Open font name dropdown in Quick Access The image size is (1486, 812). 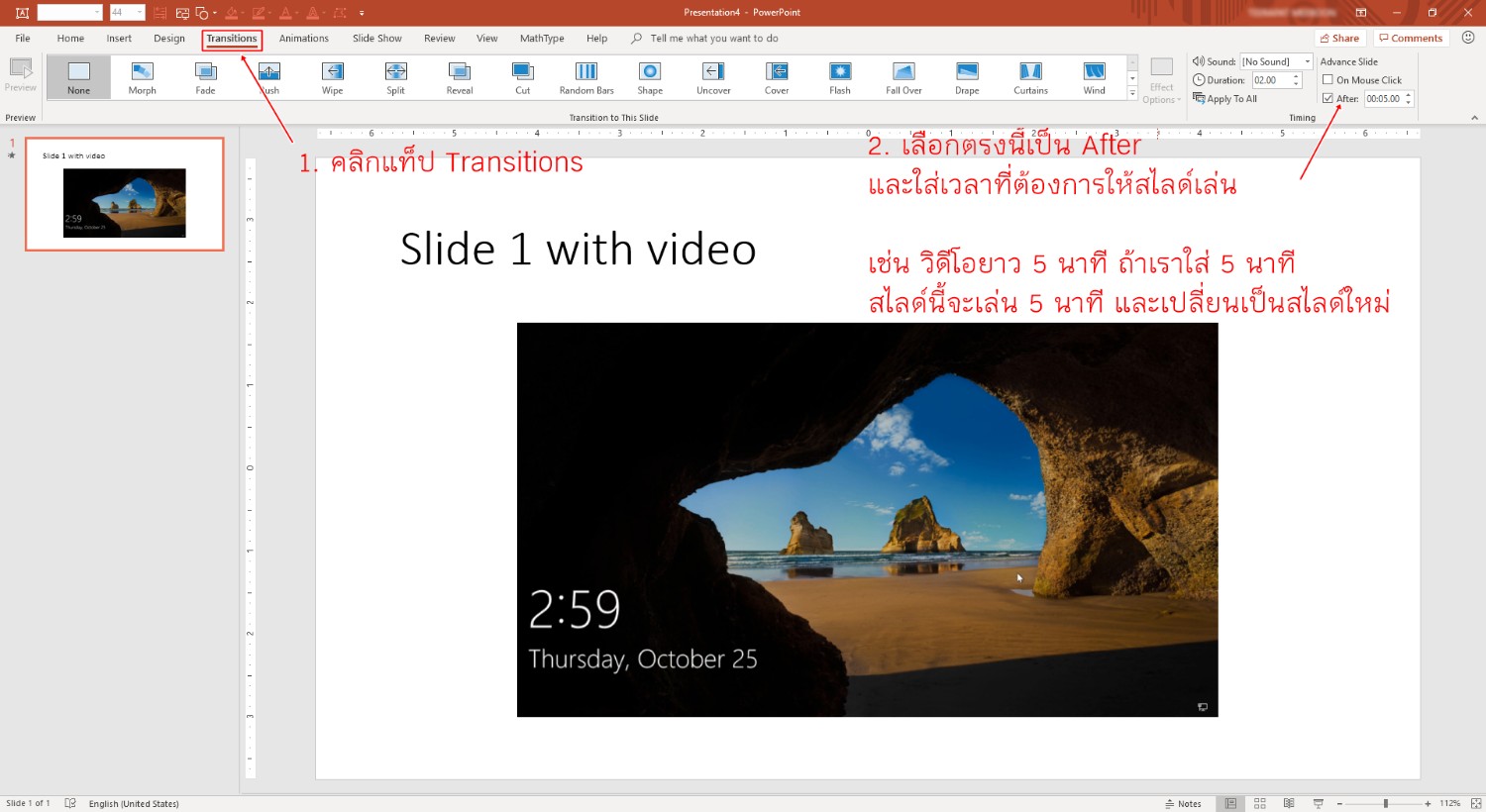97,13
